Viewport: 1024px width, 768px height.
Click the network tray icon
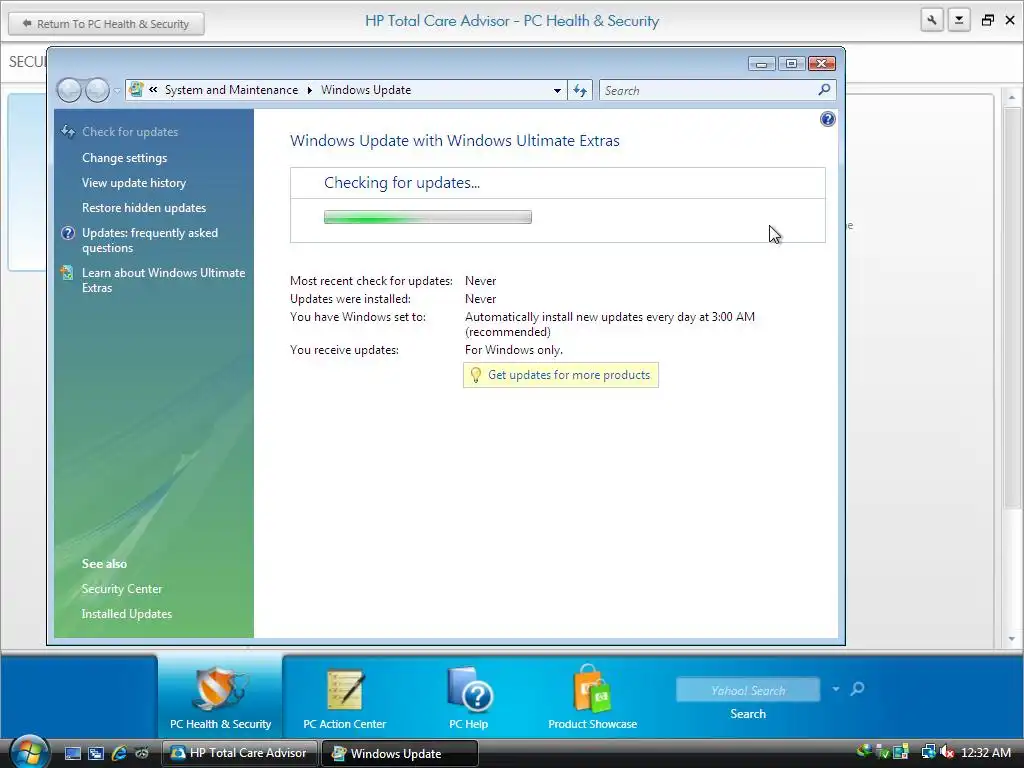[928, 752]
